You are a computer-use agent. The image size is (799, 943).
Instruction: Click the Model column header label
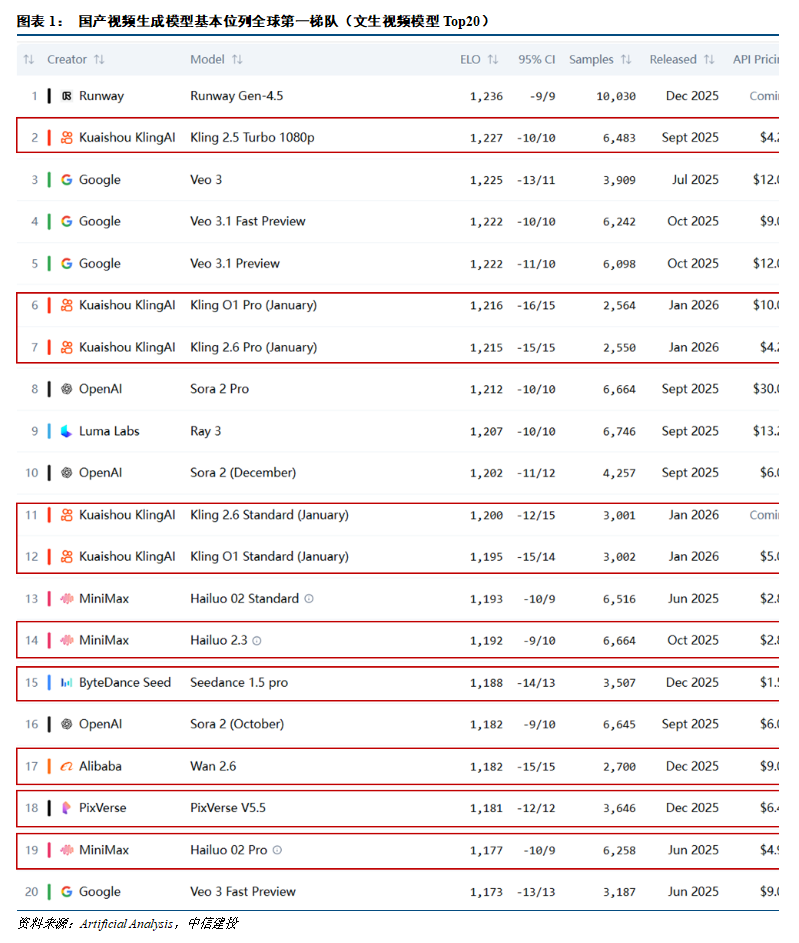207,60
